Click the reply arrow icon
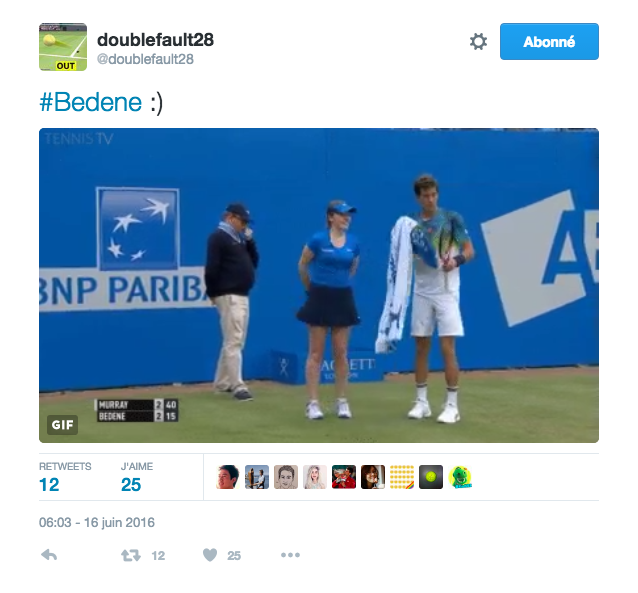The width and height of the screenshot is (638, 593). tap(49, 555)
